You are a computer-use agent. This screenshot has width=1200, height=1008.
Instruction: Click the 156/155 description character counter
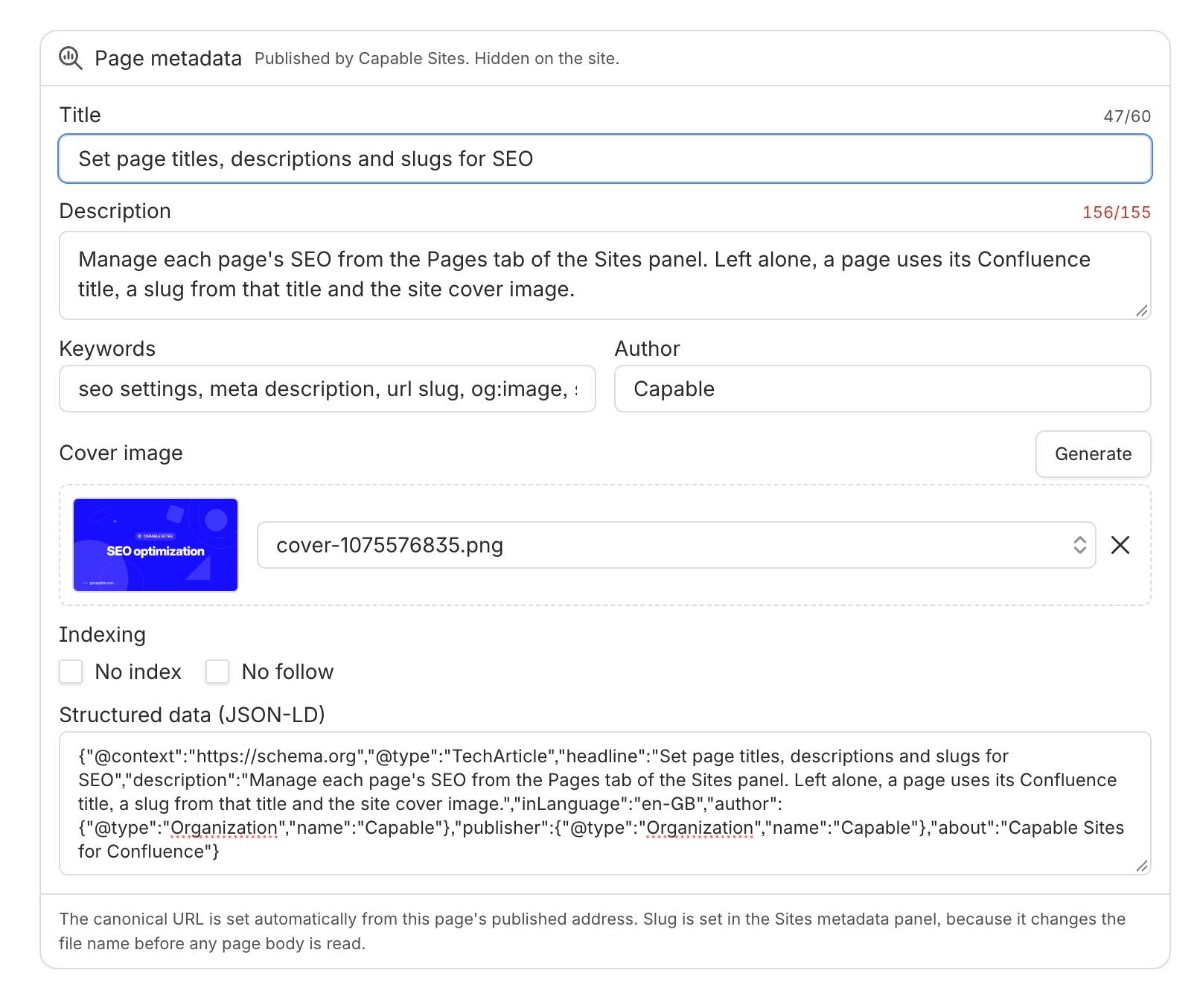point(1116,212)
